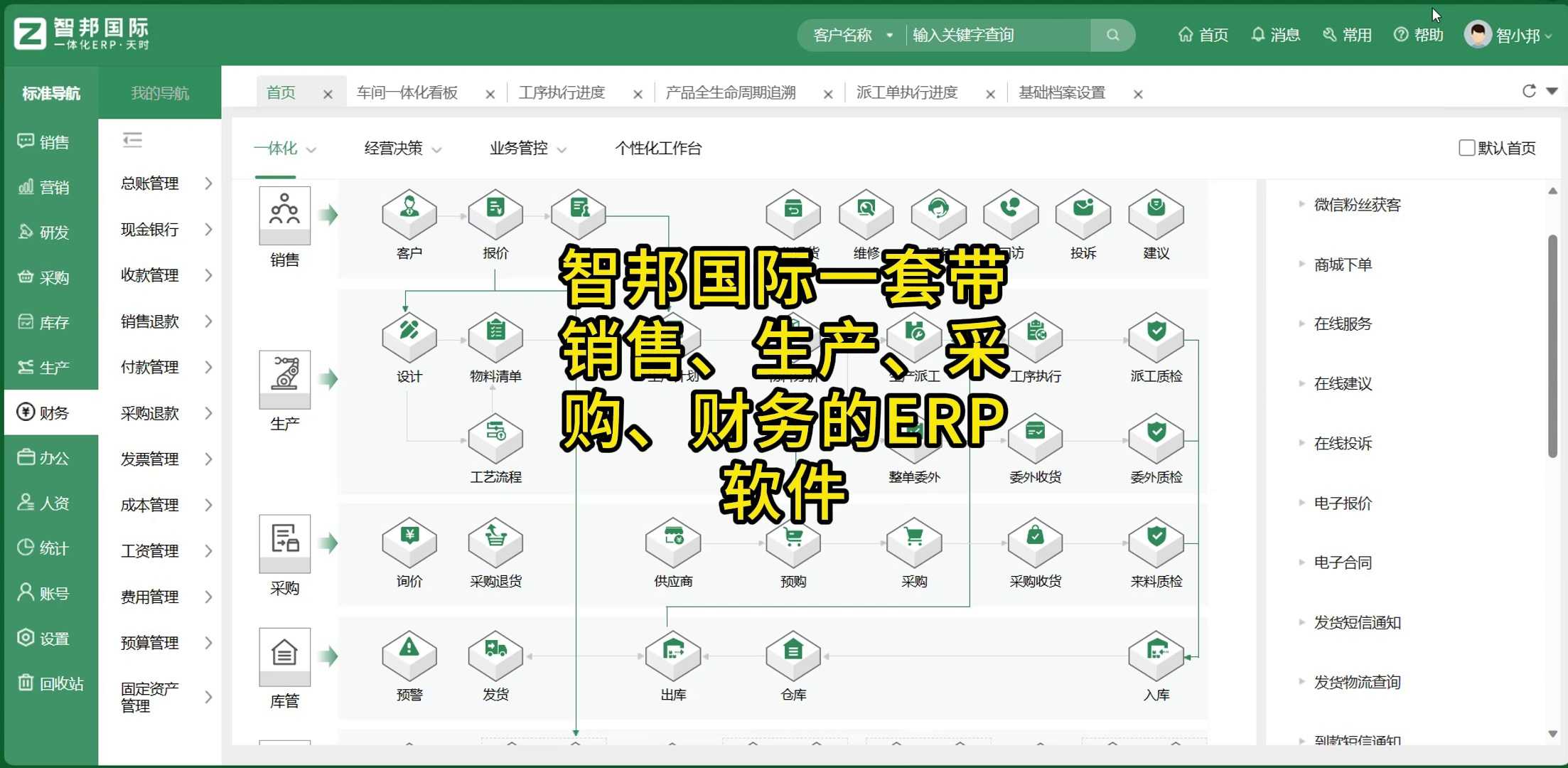Select the 库管 warehouse management category tile
Viewport: 1568px width, 768px height.
pyautogui.click(x=284, y=657)
